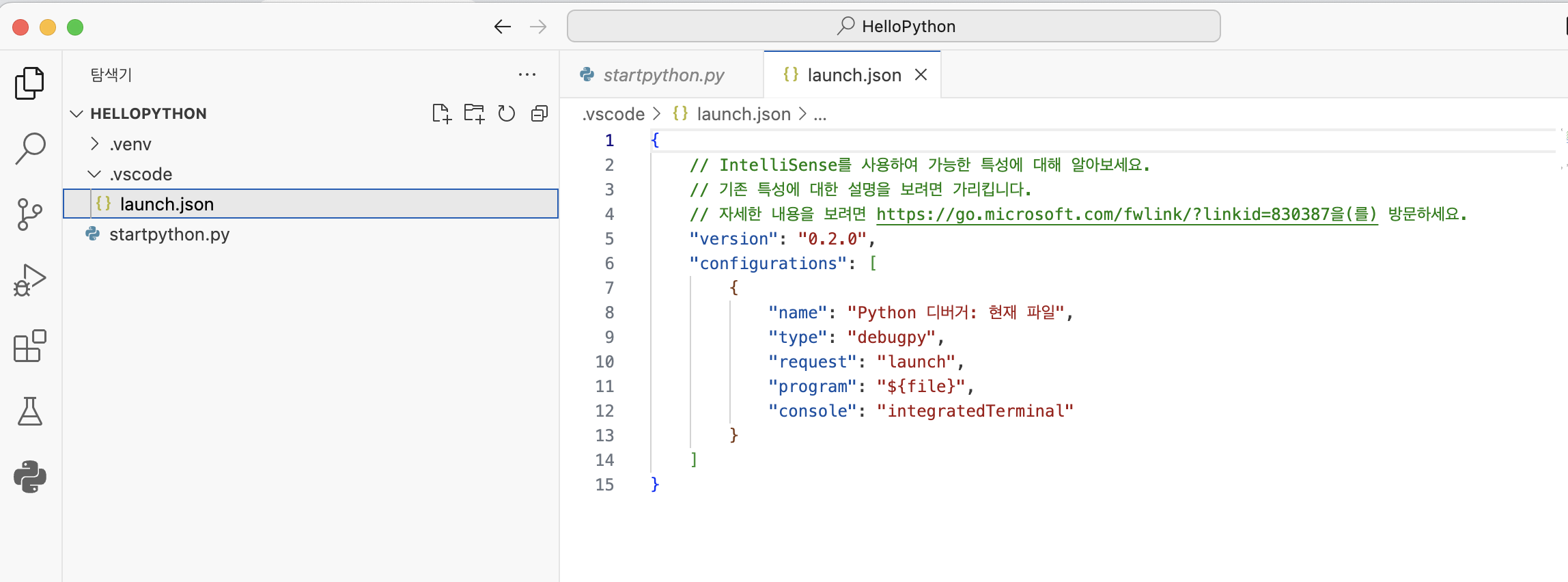Screen dimensions: 1568x582
Task: Click the "configurations" key on line 6
Action: click(768, 264)
